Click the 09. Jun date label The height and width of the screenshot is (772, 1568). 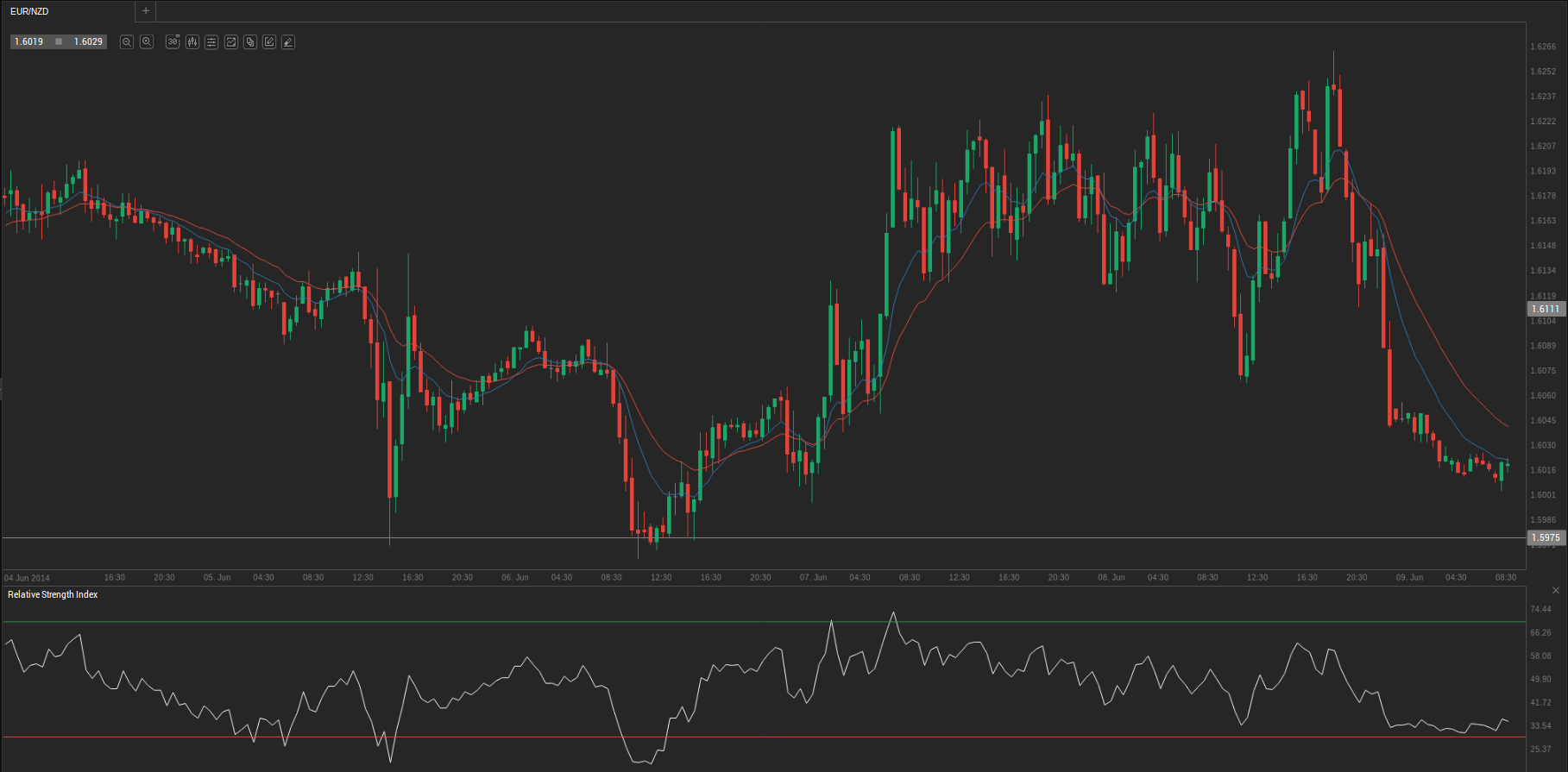point(1409,578)
